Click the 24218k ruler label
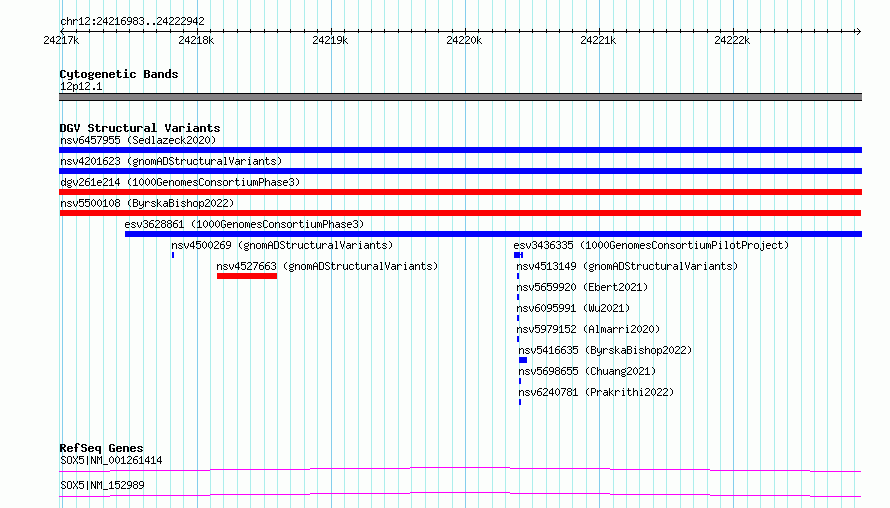The width and height of the screenshot is (890, 508). (x=196, y=40)
